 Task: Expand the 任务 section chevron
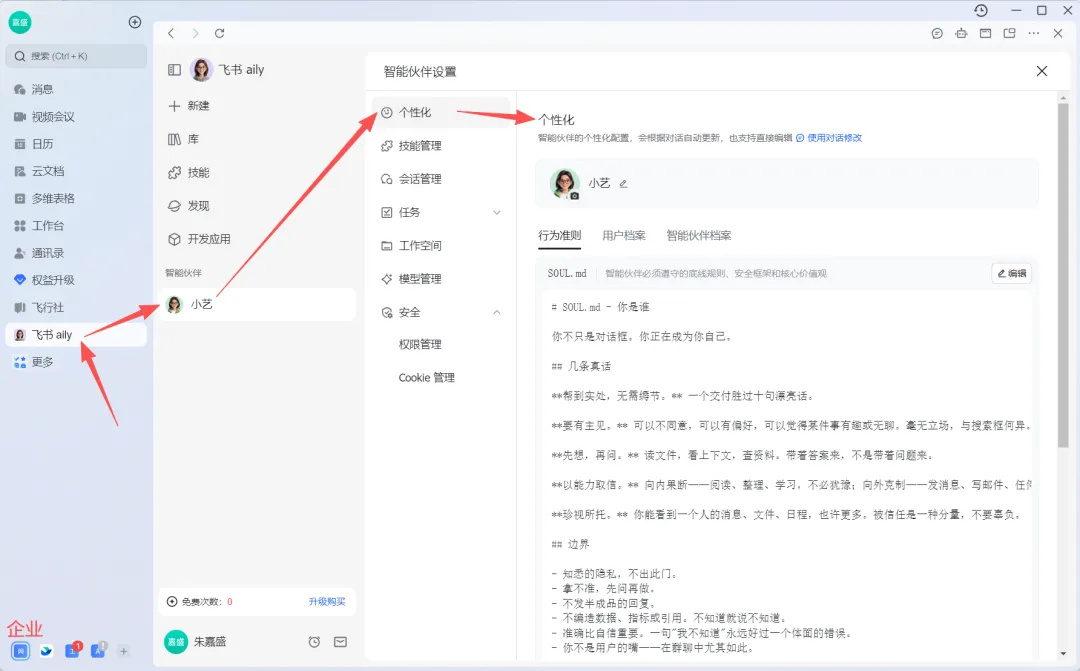(497, 212)
